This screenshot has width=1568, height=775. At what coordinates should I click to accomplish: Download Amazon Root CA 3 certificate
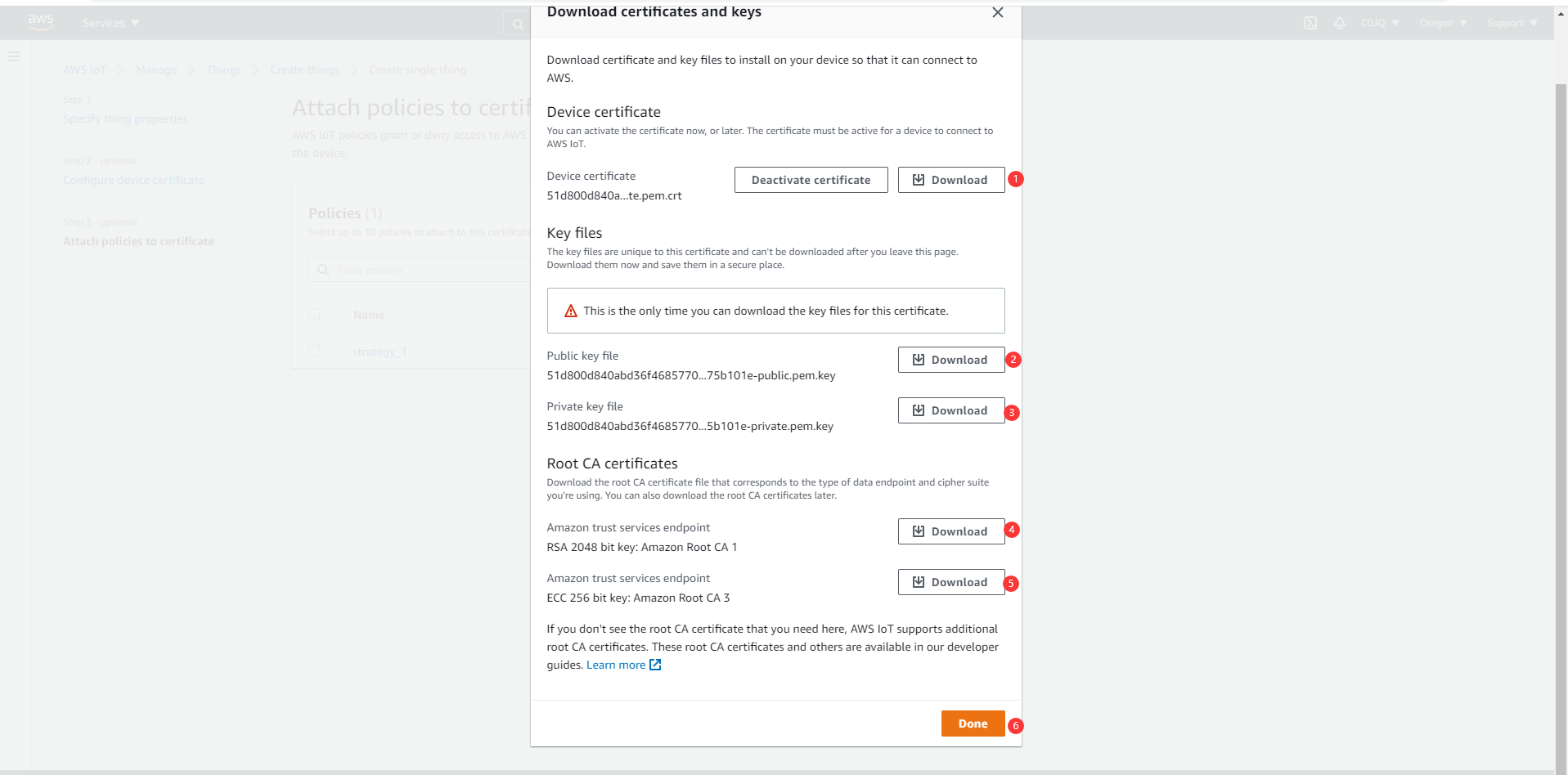(950, 582)
